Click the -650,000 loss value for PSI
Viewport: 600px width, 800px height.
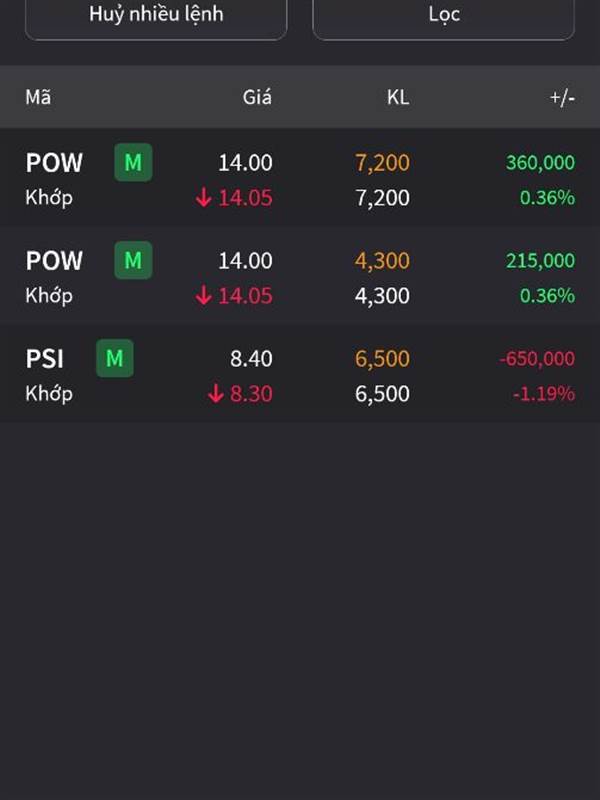[x=538, y=359]
